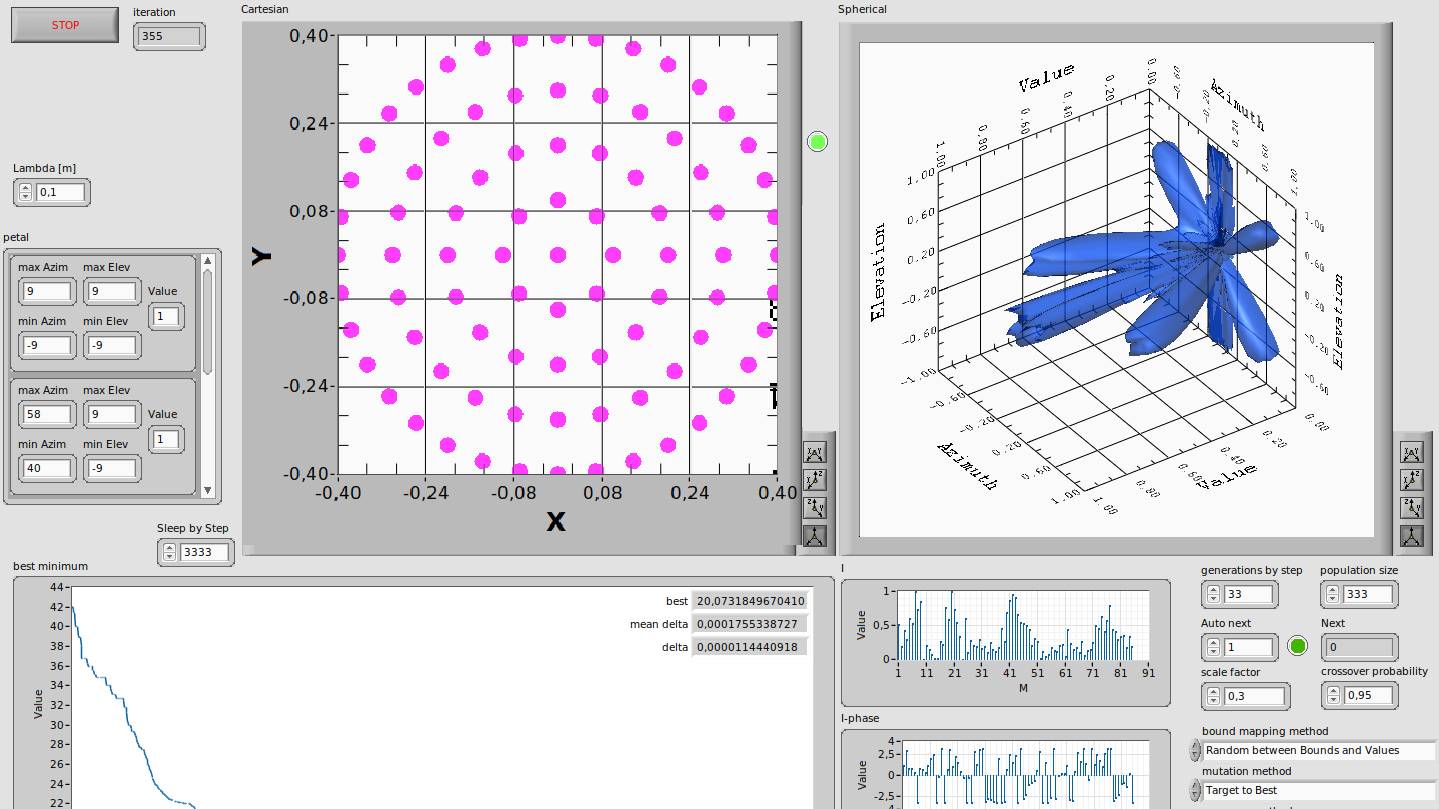Screen dimensions: 1439x809
Task: Select 3D default view icon on Spherical graph
Action: [x=1411, y=536]
